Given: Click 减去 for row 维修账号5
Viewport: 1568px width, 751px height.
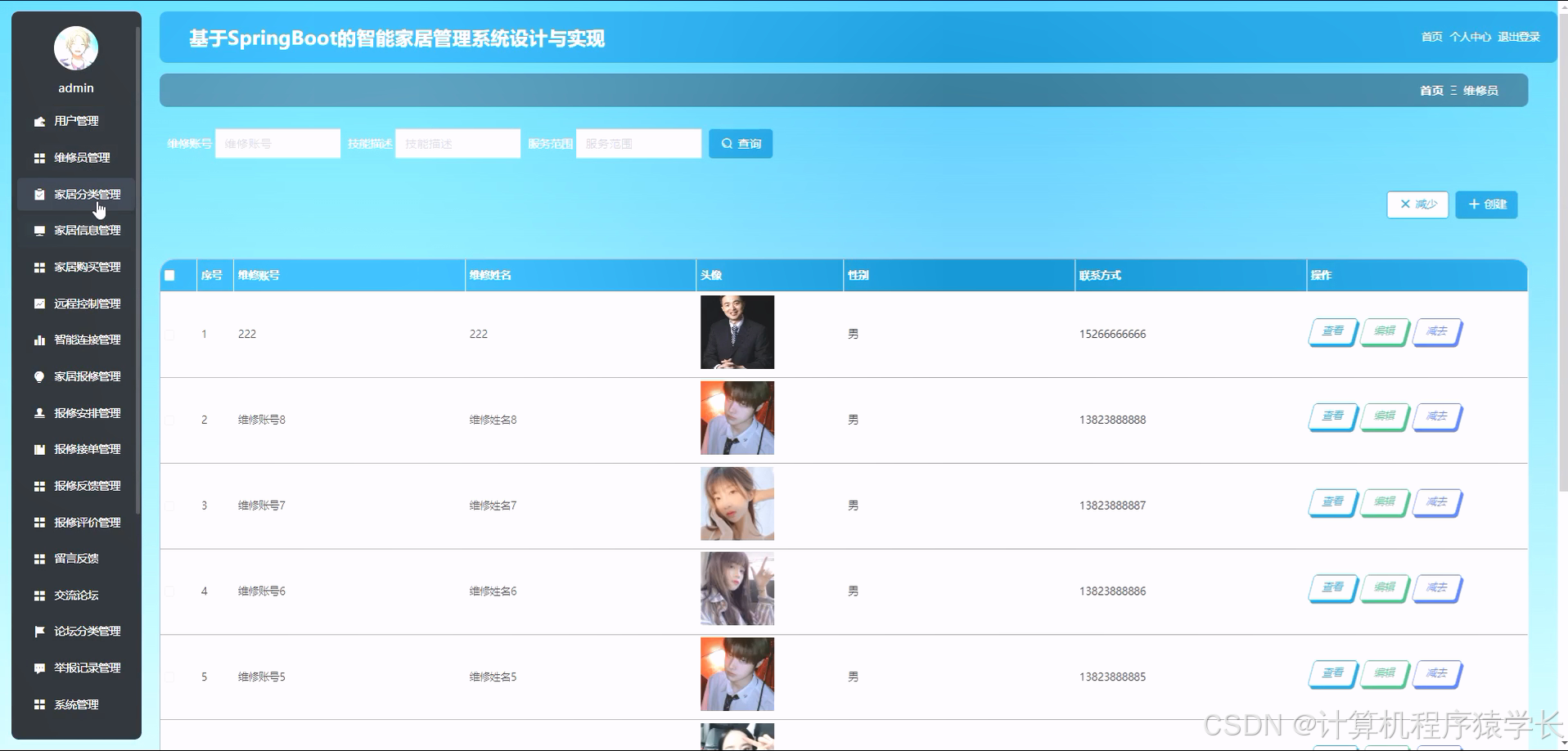Looking at the screenshot, I should pos(1436,675).
